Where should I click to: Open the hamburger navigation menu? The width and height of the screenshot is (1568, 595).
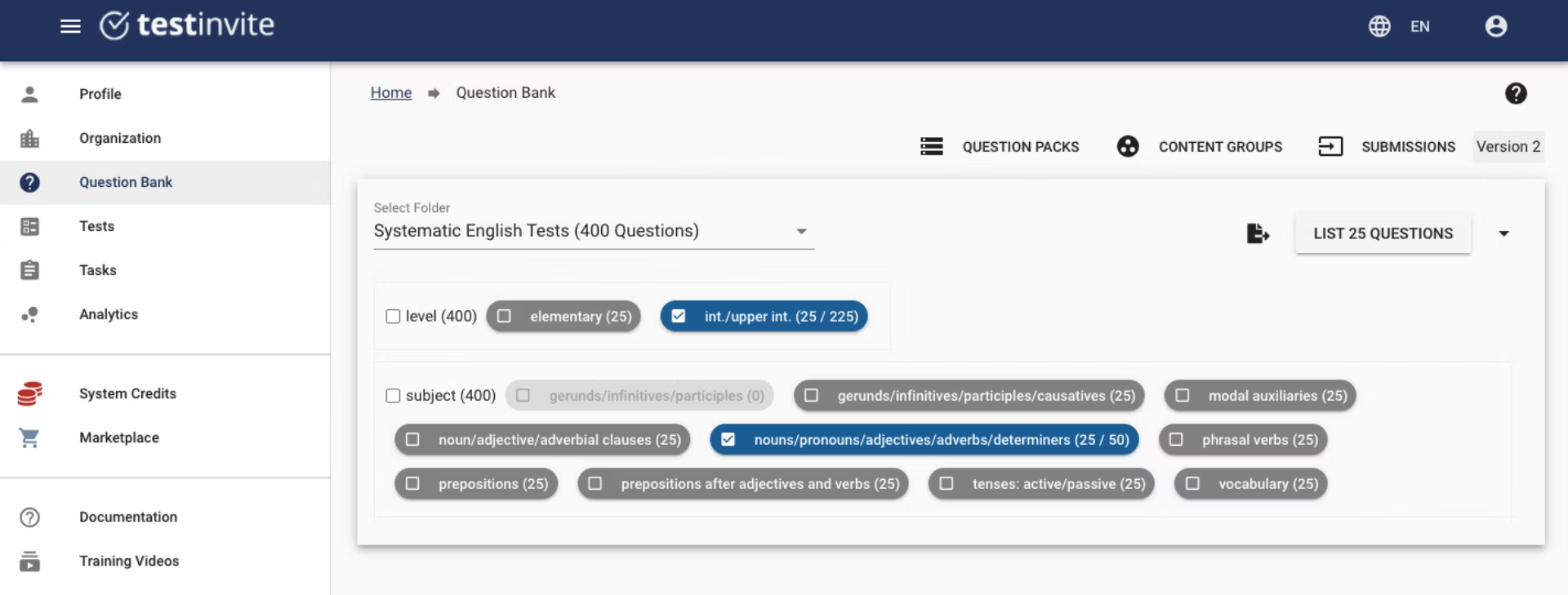coord(70,26)
